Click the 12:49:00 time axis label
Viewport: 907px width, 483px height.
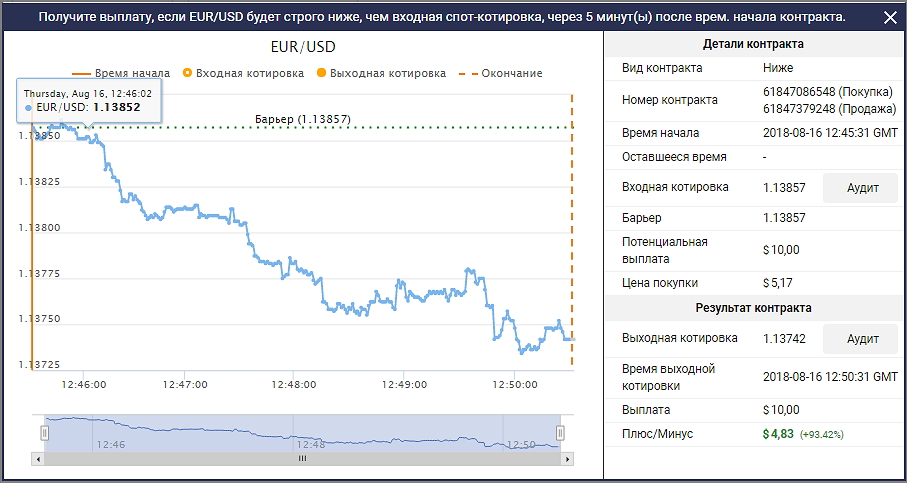(x=405, y=384)
